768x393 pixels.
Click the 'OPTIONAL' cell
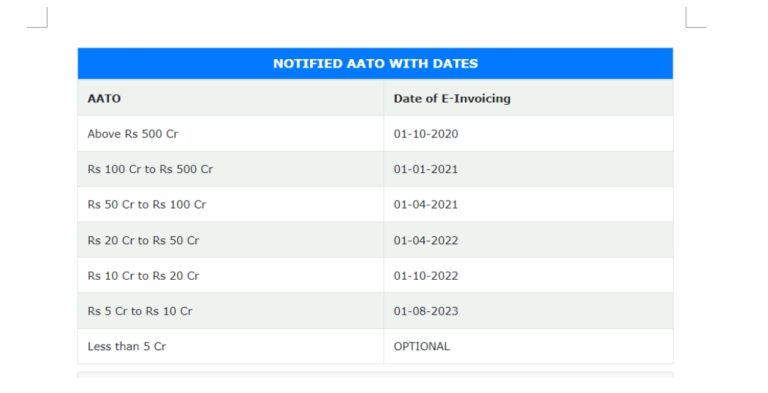click(528, 346)
